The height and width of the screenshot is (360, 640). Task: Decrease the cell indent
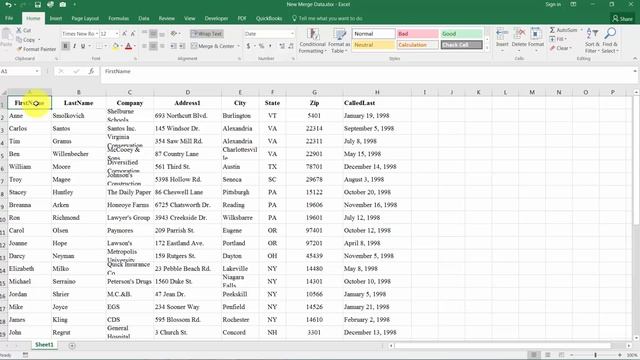coord(173,46)
